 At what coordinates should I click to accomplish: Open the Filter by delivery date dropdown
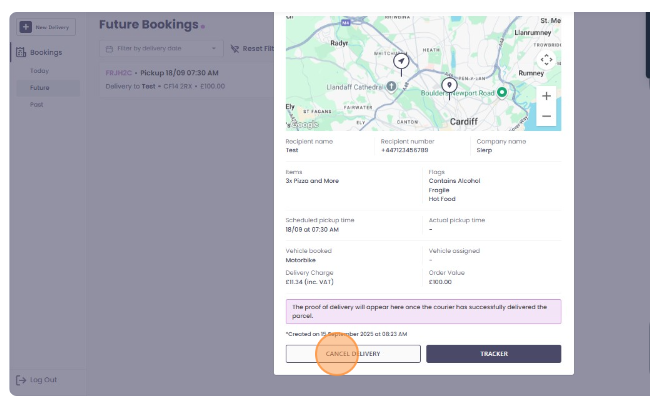click(161, 48)
